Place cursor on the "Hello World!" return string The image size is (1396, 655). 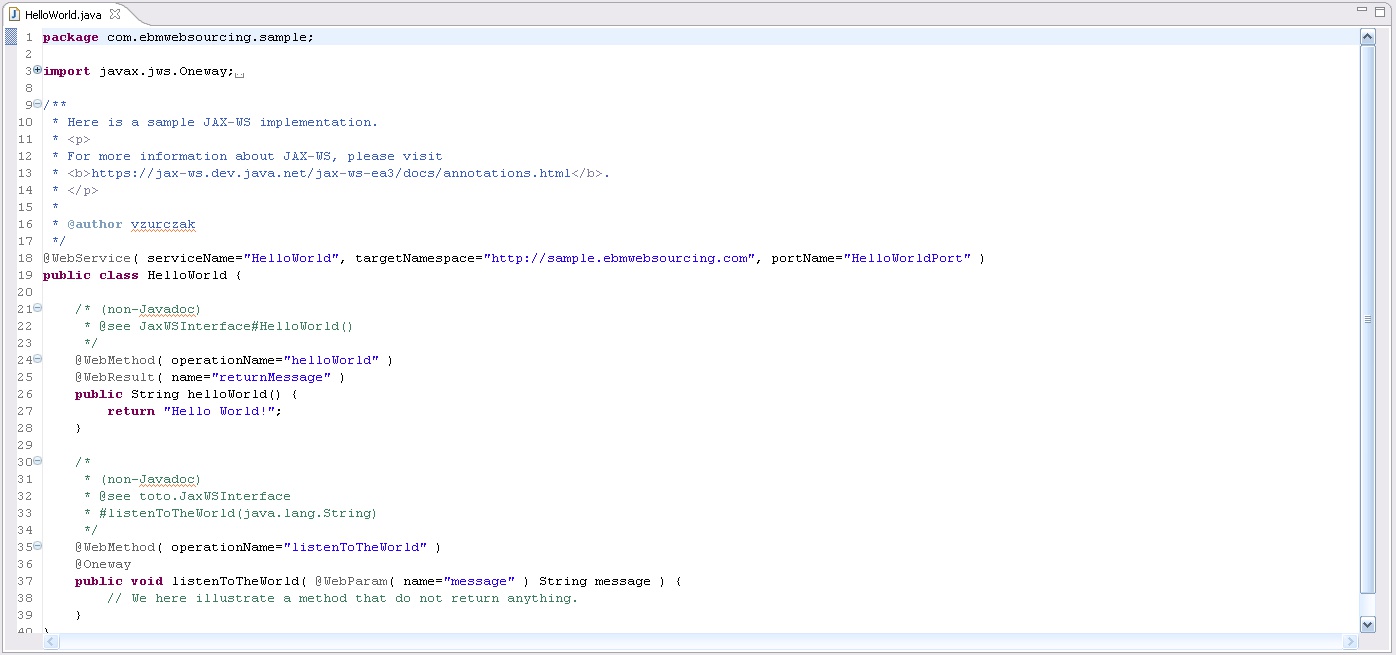219,411
